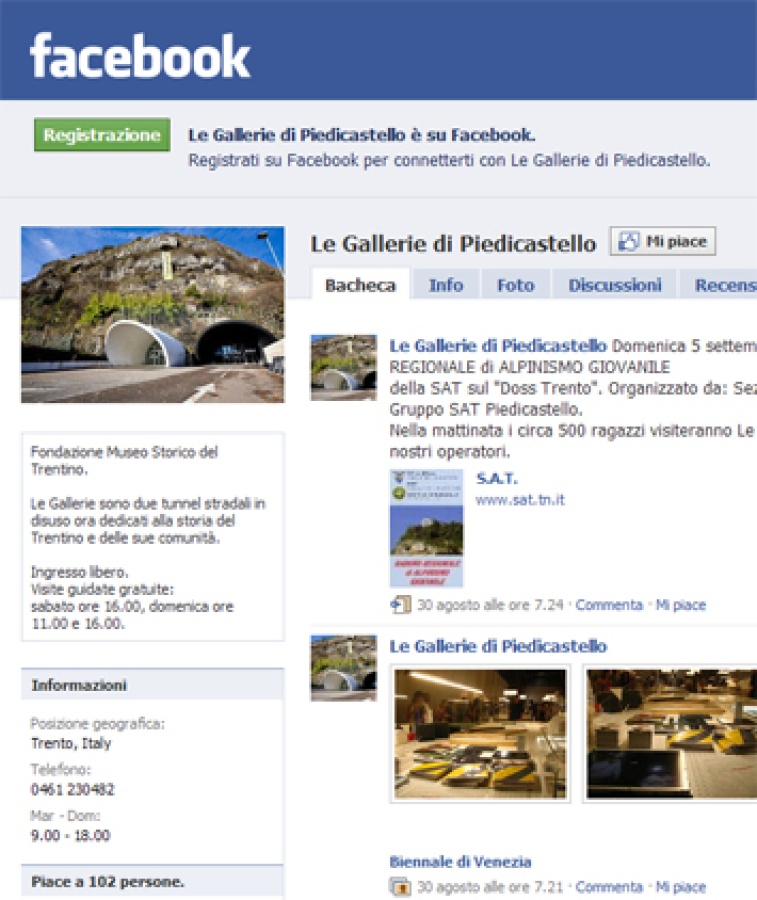Image resolution: width=757 pixels, height=900 pixels.
Task: Click the share icon beside 30 agosto 7.24 post
Action: click(x=400, y=604)
